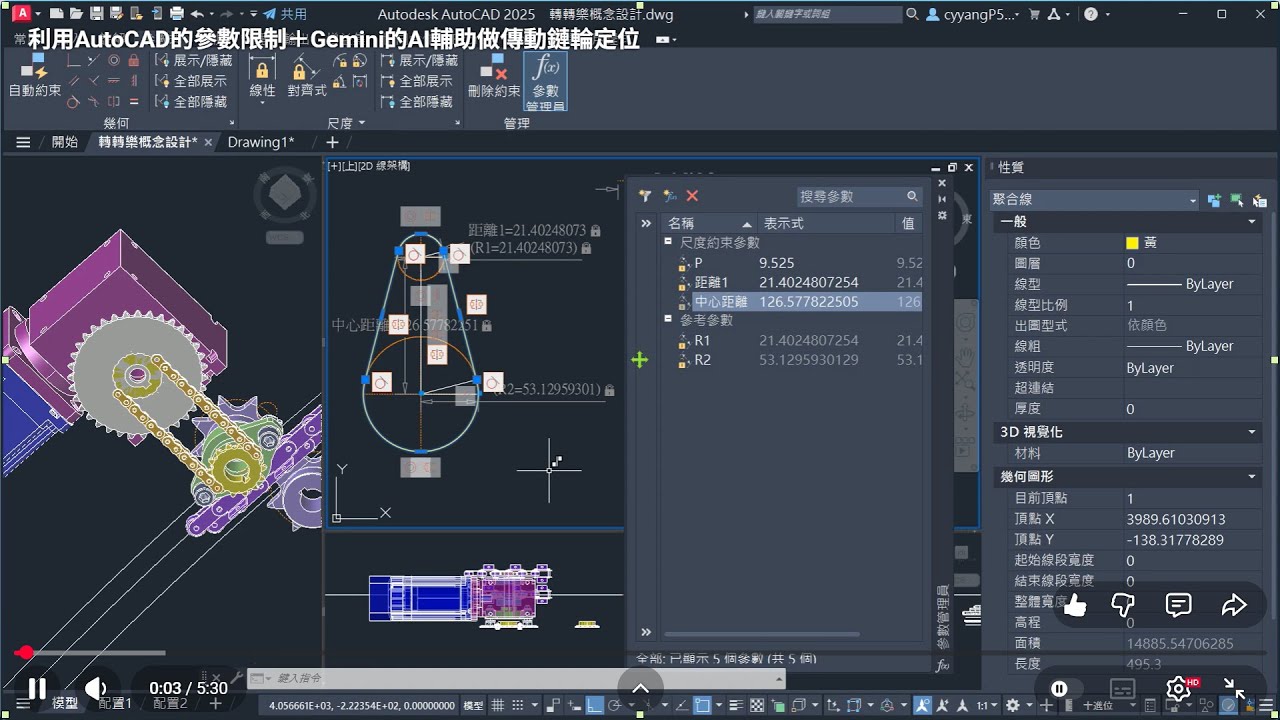Open the Parameters Manager (參數管理員) button
Screen dimensions: 1280x720
click(x=545, y=80)
